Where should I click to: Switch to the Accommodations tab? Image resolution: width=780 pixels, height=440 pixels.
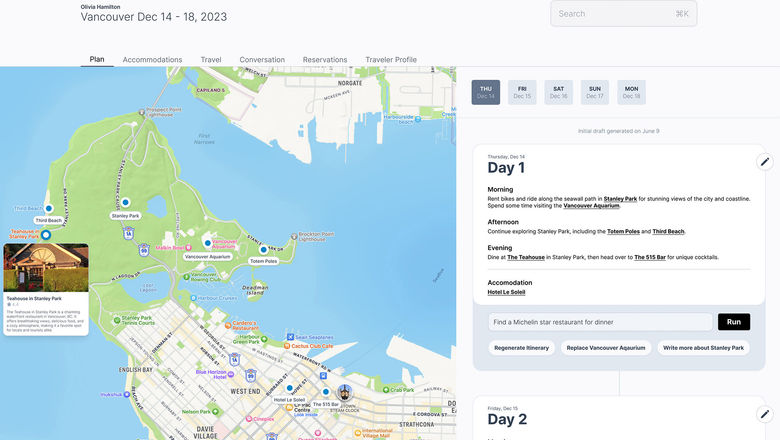coord(152,60)
